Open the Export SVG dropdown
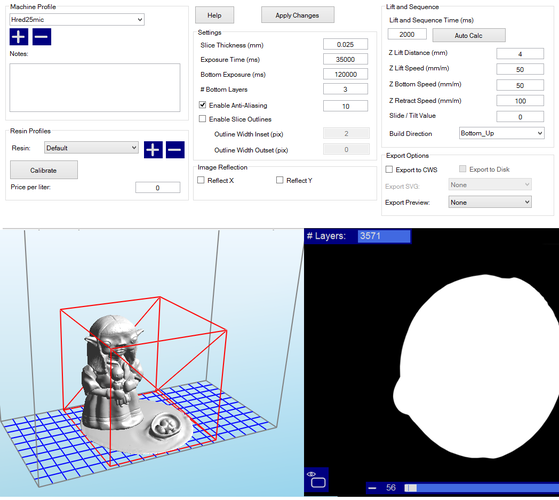 click(490, 185)
